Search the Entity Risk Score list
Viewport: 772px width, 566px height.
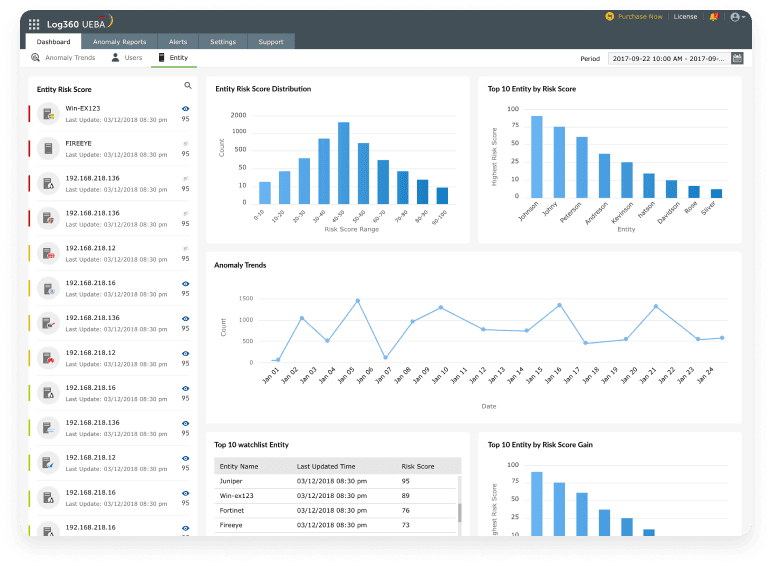pyautogui.click(x=188, y=86)
